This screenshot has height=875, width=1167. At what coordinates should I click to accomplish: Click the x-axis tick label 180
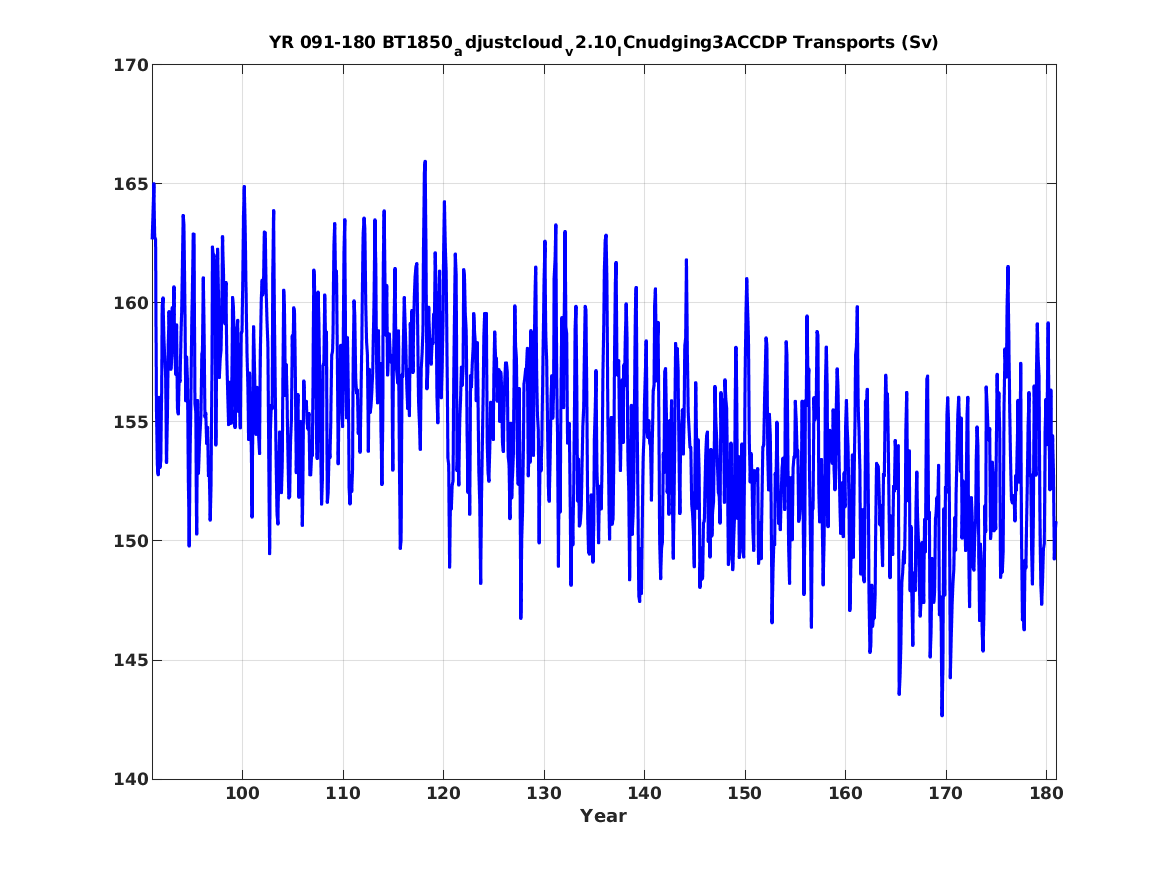[1046, 794]
